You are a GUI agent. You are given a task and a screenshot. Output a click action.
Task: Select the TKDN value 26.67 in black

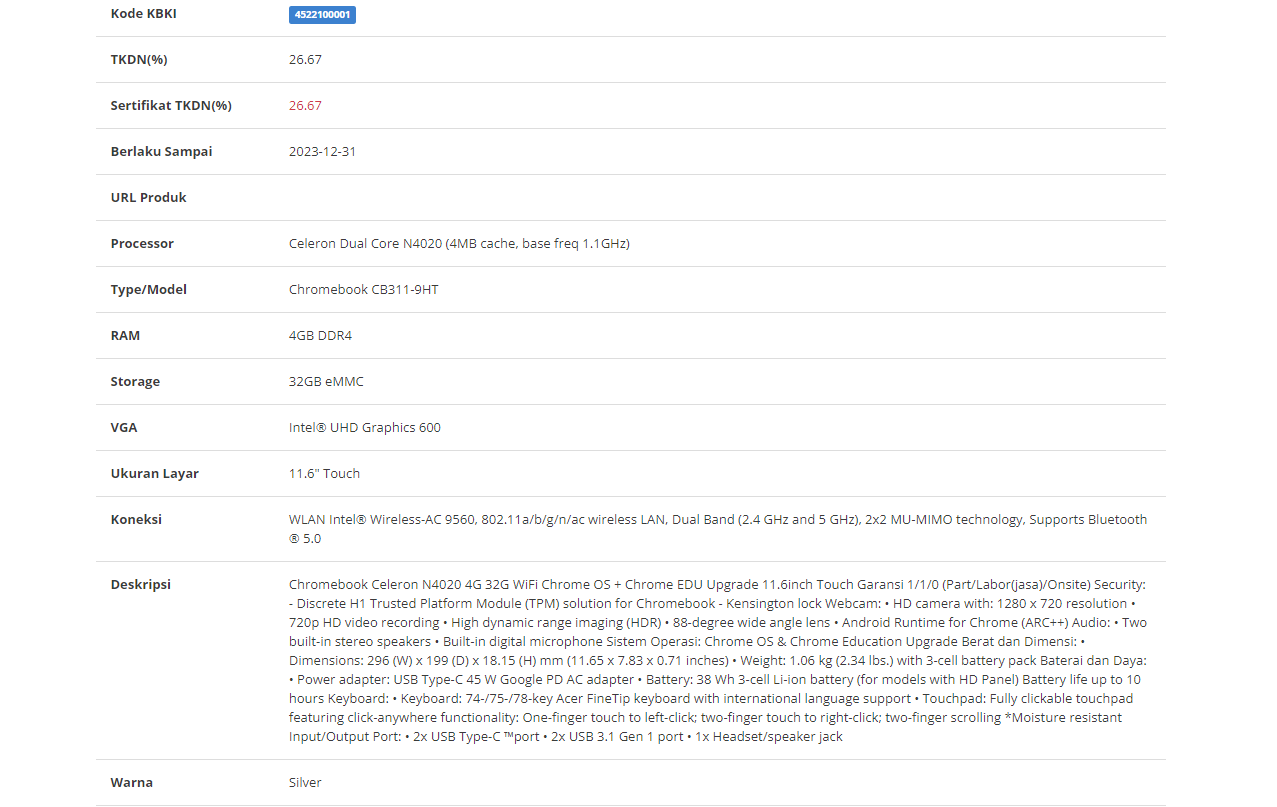coord(305,60)
